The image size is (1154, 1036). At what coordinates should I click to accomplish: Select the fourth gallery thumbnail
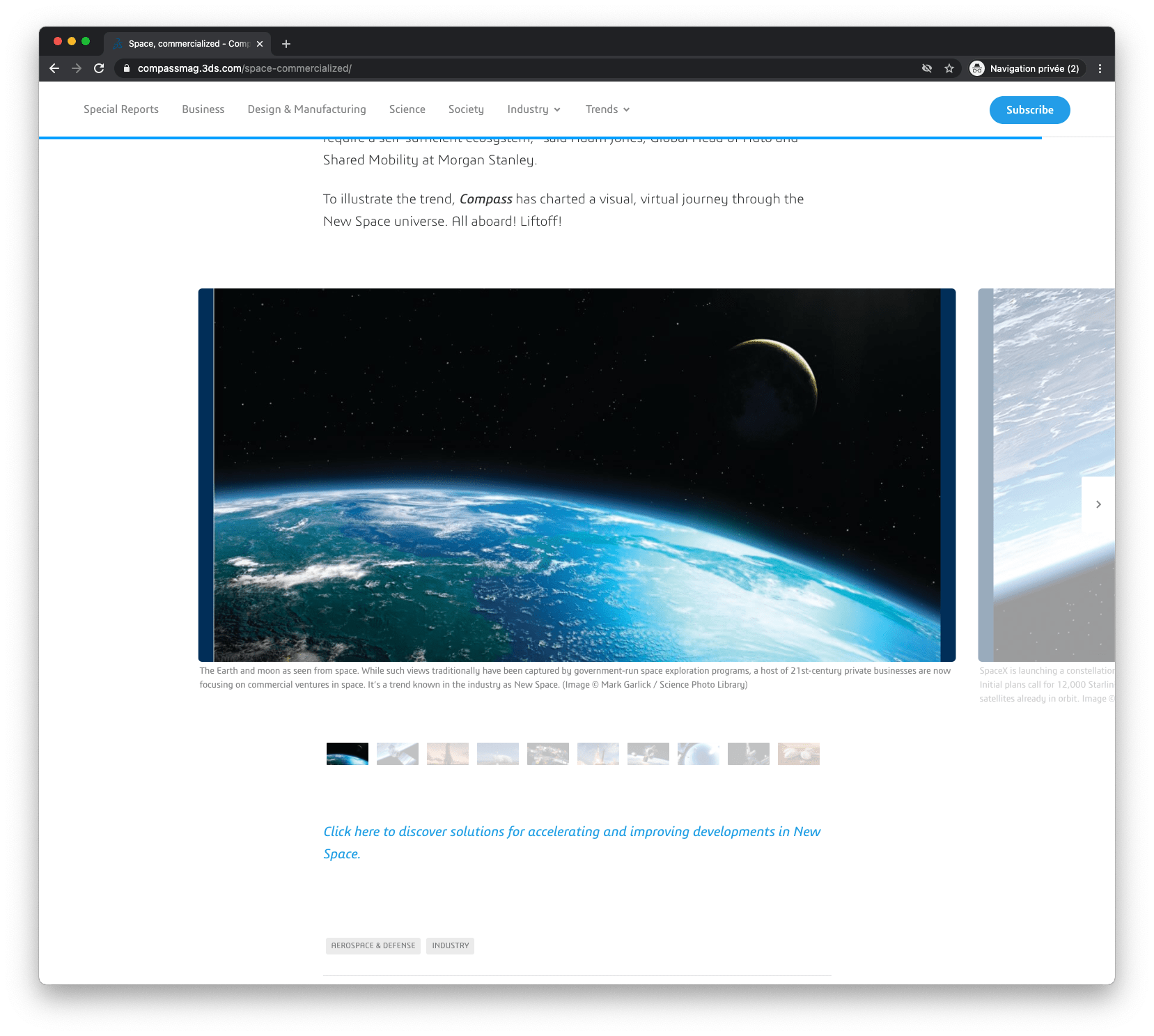(x=498, y=754)
